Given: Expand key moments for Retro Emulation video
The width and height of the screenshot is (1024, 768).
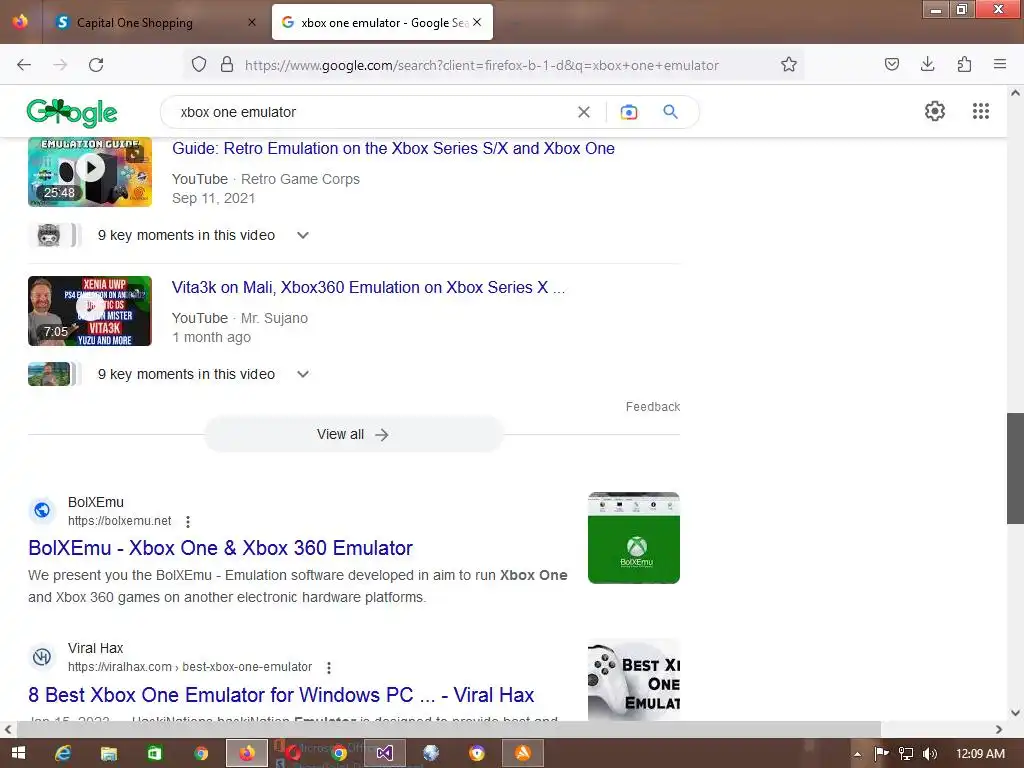Looking at the screenshot, I should (302, 235).
